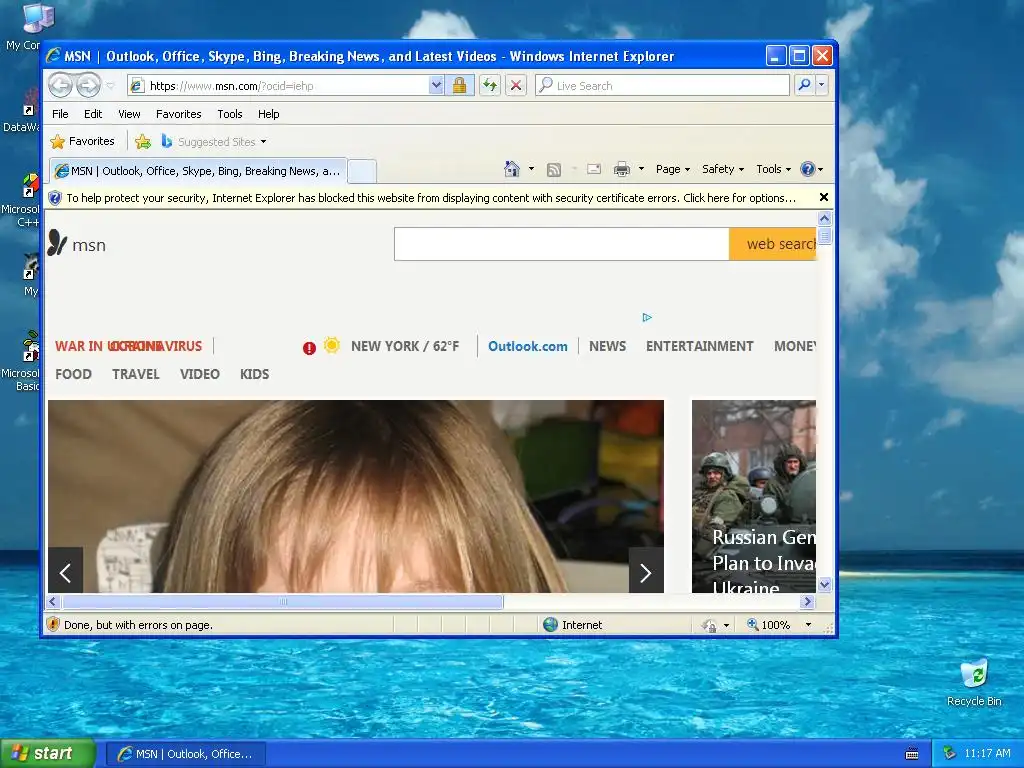Image resolution: width=1024 pixels, height=768 pixels.
Task: Click the security information bar message
Action: pos(431,198)
